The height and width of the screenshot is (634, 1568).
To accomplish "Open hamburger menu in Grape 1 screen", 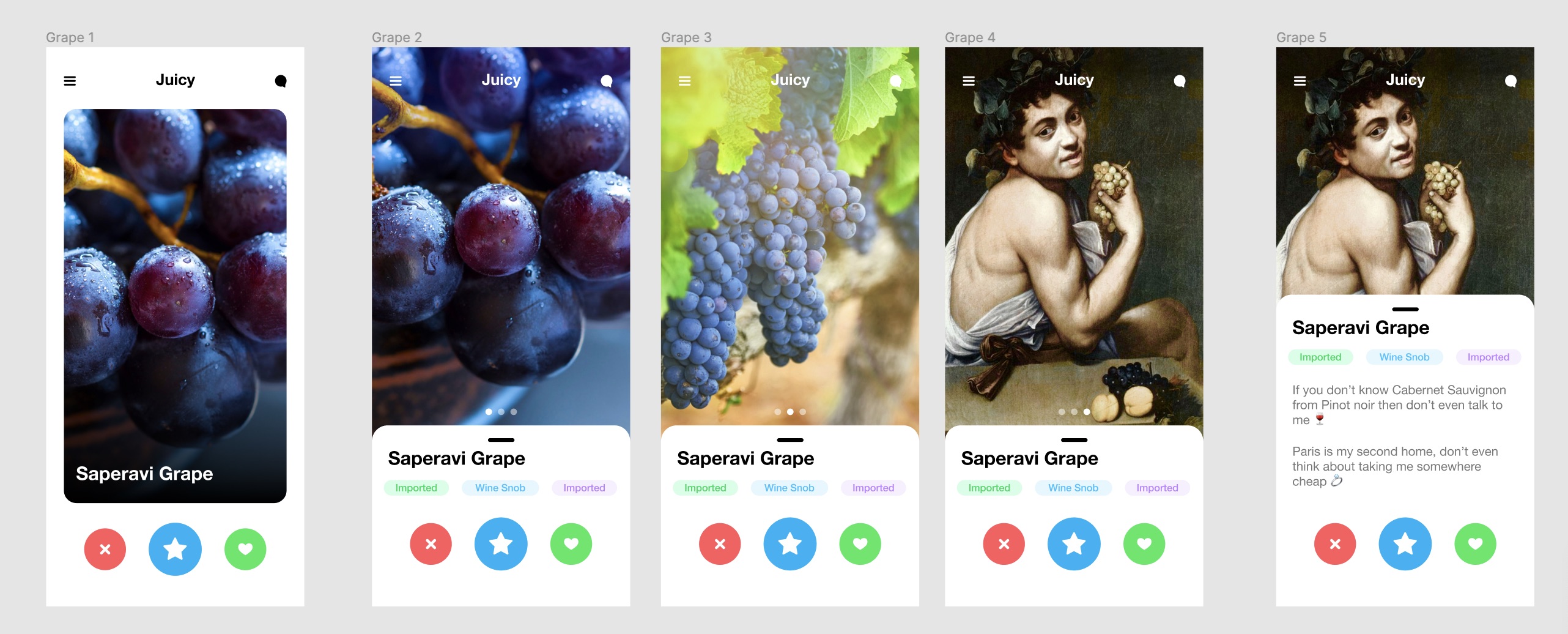I will [x=70, y=81].
